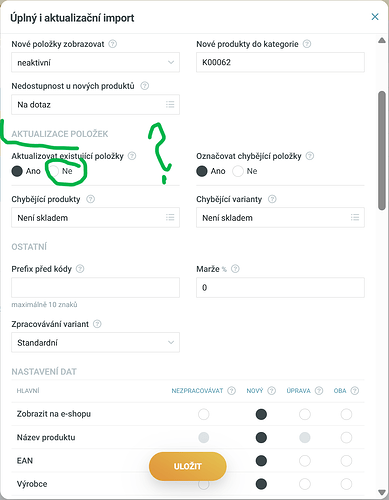Open Chybějící produkty Není skladem selector
Screen dimensions: 389x500
[95, 218]
